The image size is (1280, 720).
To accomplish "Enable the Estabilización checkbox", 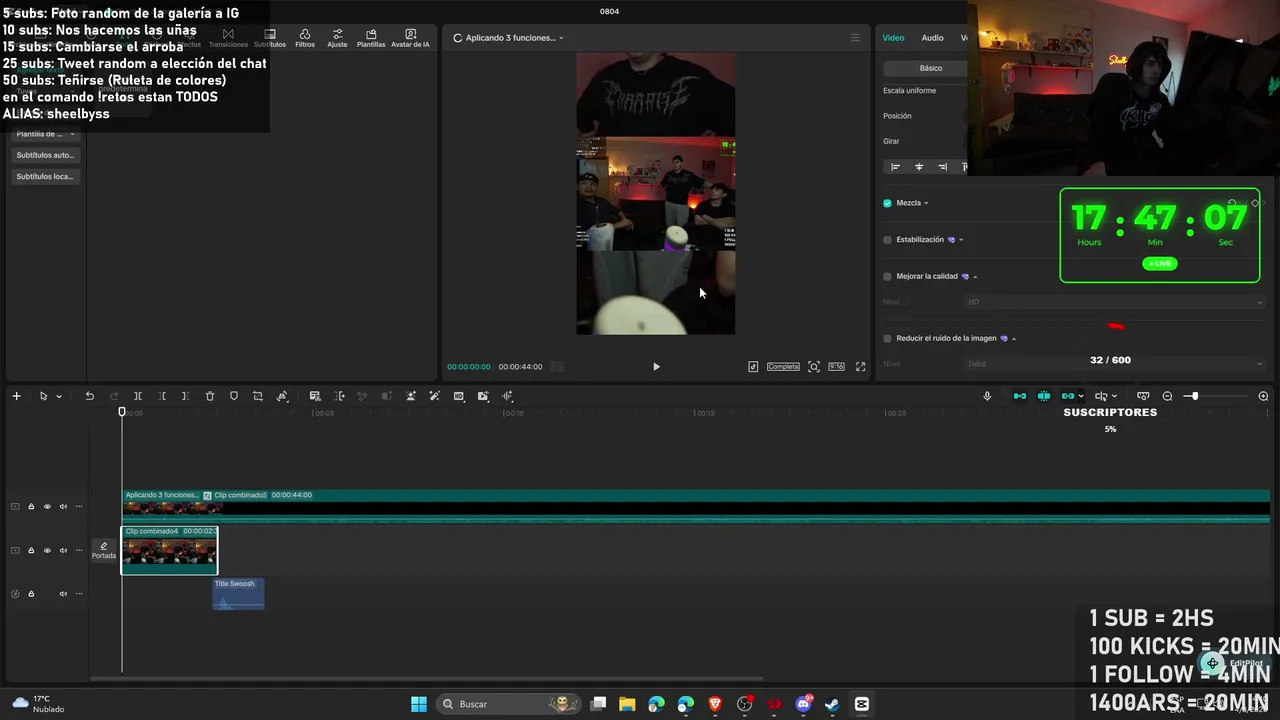I will coord(887,240).
